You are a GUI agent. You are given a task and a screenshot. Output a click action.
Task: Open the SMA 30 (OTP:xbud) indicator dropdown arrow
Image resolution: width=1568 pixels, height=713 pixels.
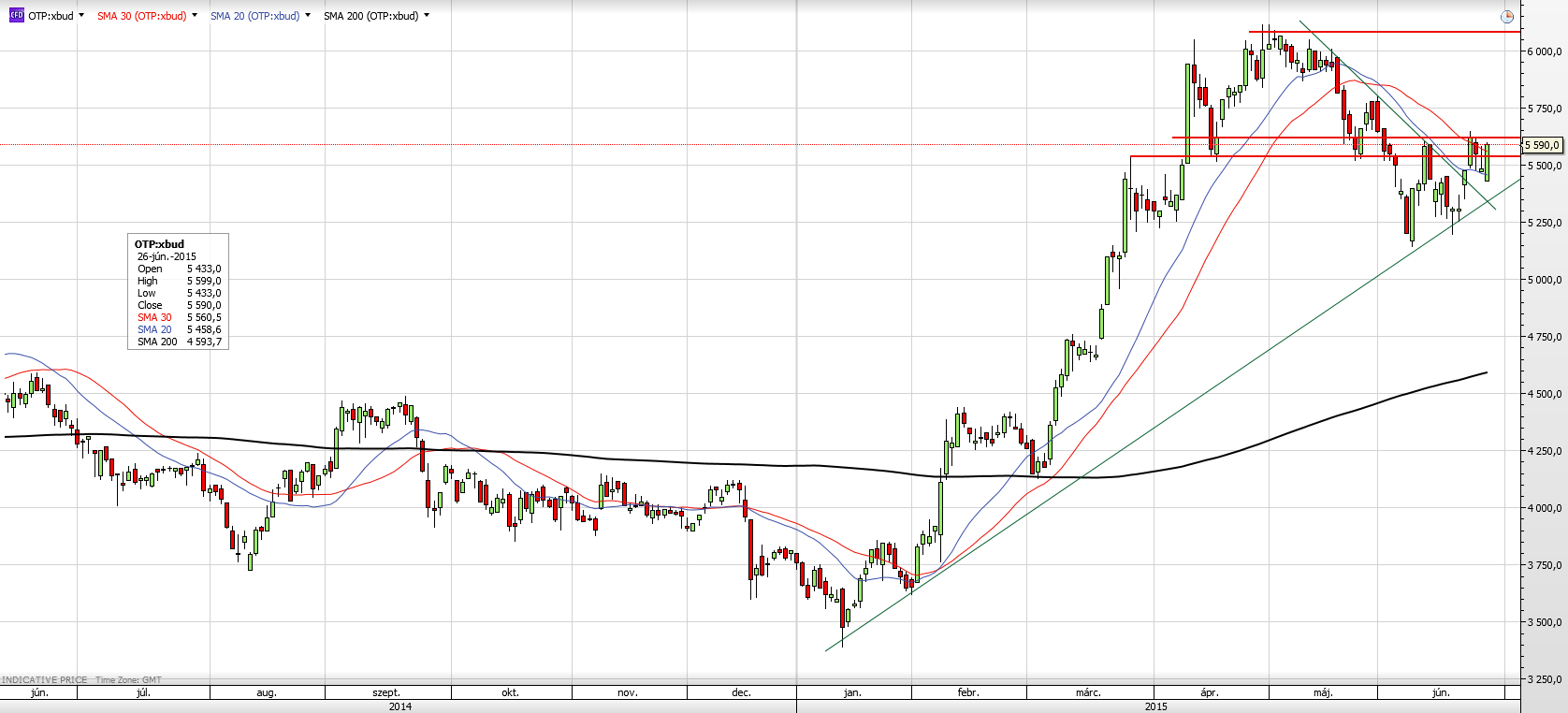click(x=195, y=15)
